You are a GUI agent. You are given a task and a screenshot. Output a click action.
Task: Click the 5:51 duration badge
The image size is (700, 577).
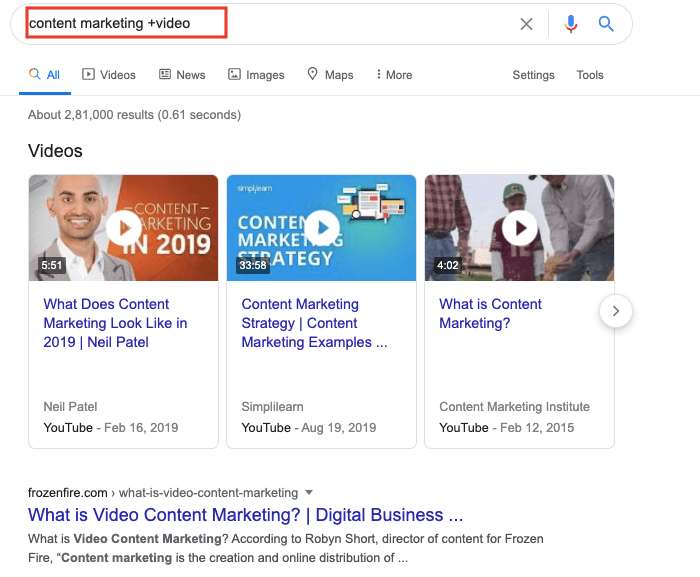pyautogui.click(x=51, y=265)
